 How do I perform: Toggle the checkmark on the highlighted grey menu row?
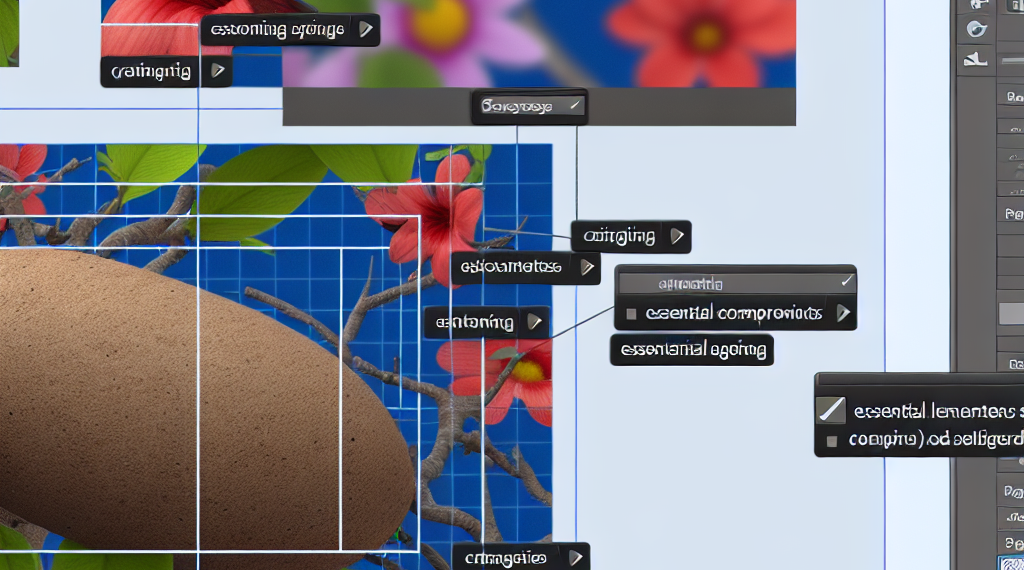847,283
